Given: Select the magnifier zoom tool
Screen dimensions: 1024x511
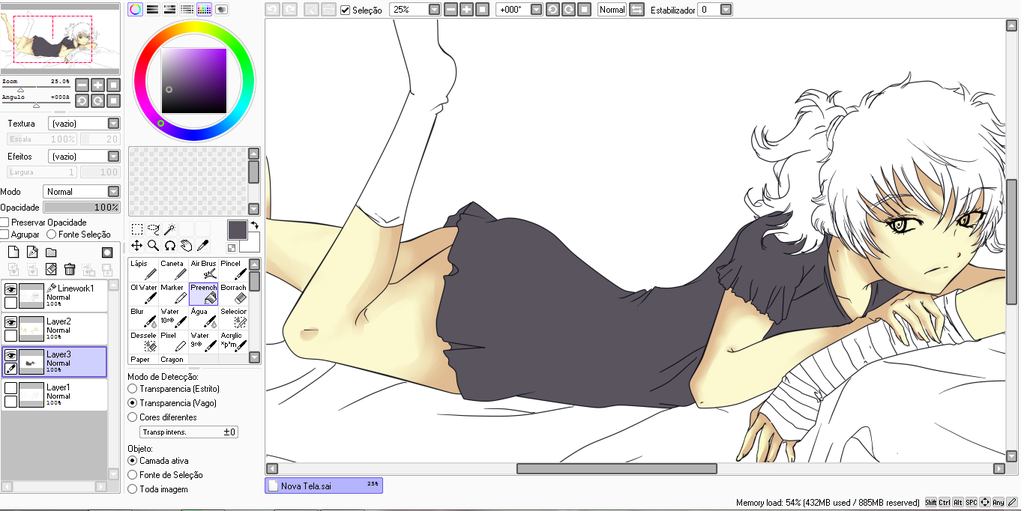Looking at the screenshot, I should point(153,245).
